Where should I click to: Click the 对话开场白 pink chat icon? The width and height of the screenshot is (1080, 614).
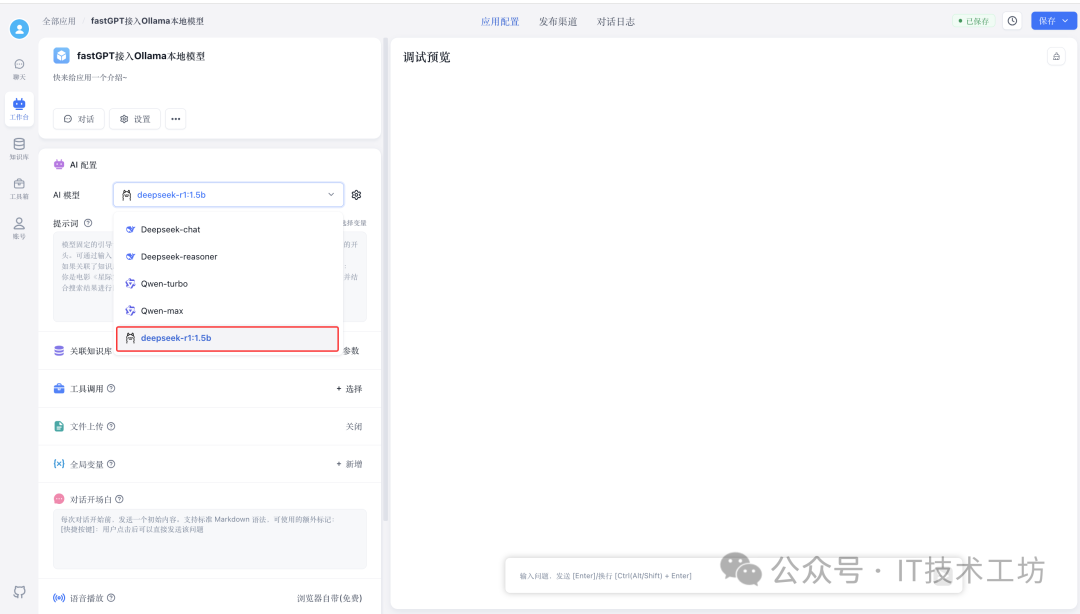pos(59,499)
